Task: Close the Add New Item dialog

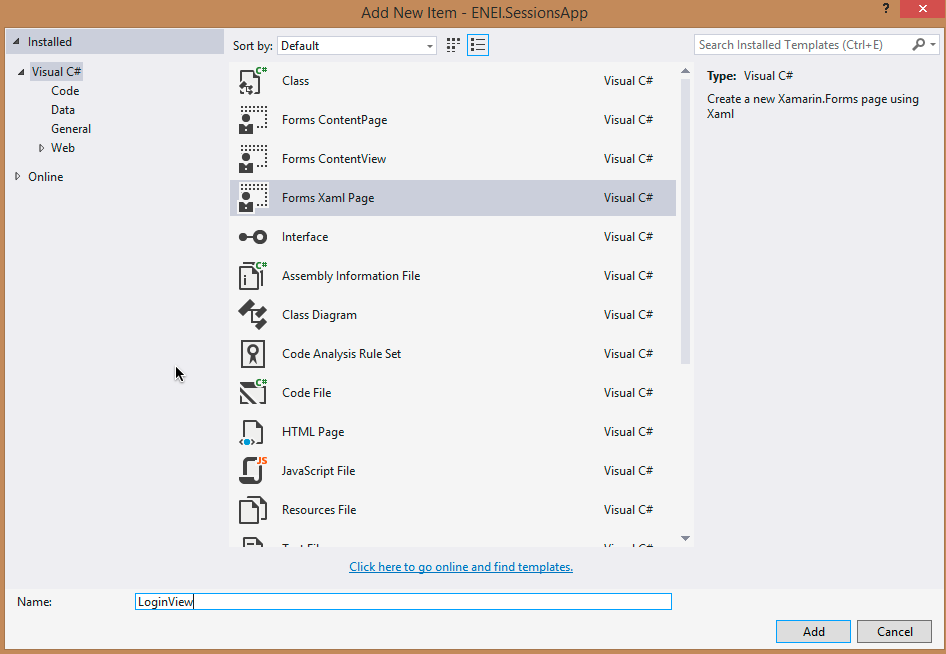Action: (x=922, y=8)
